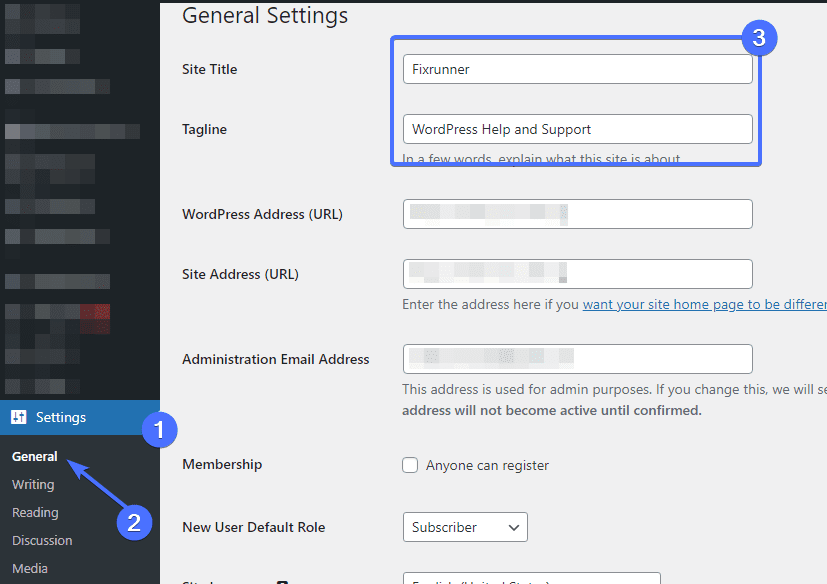
Task: Click the 'Anyone can register' label text
Action: click(487, 465)
